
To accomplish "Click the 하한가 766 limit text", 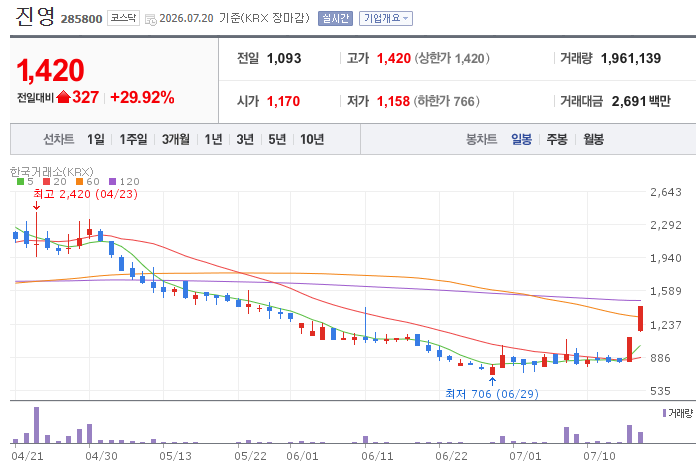I will (x=447, y=101).
